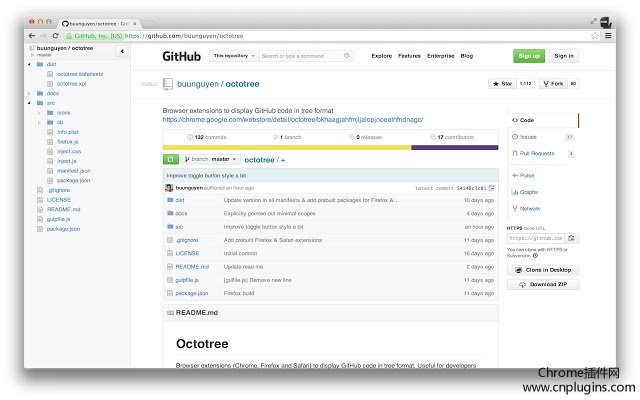Click the repository book icon beside buunguyen
The height and width of the screenshot is (400, 640).
(168, 84)
